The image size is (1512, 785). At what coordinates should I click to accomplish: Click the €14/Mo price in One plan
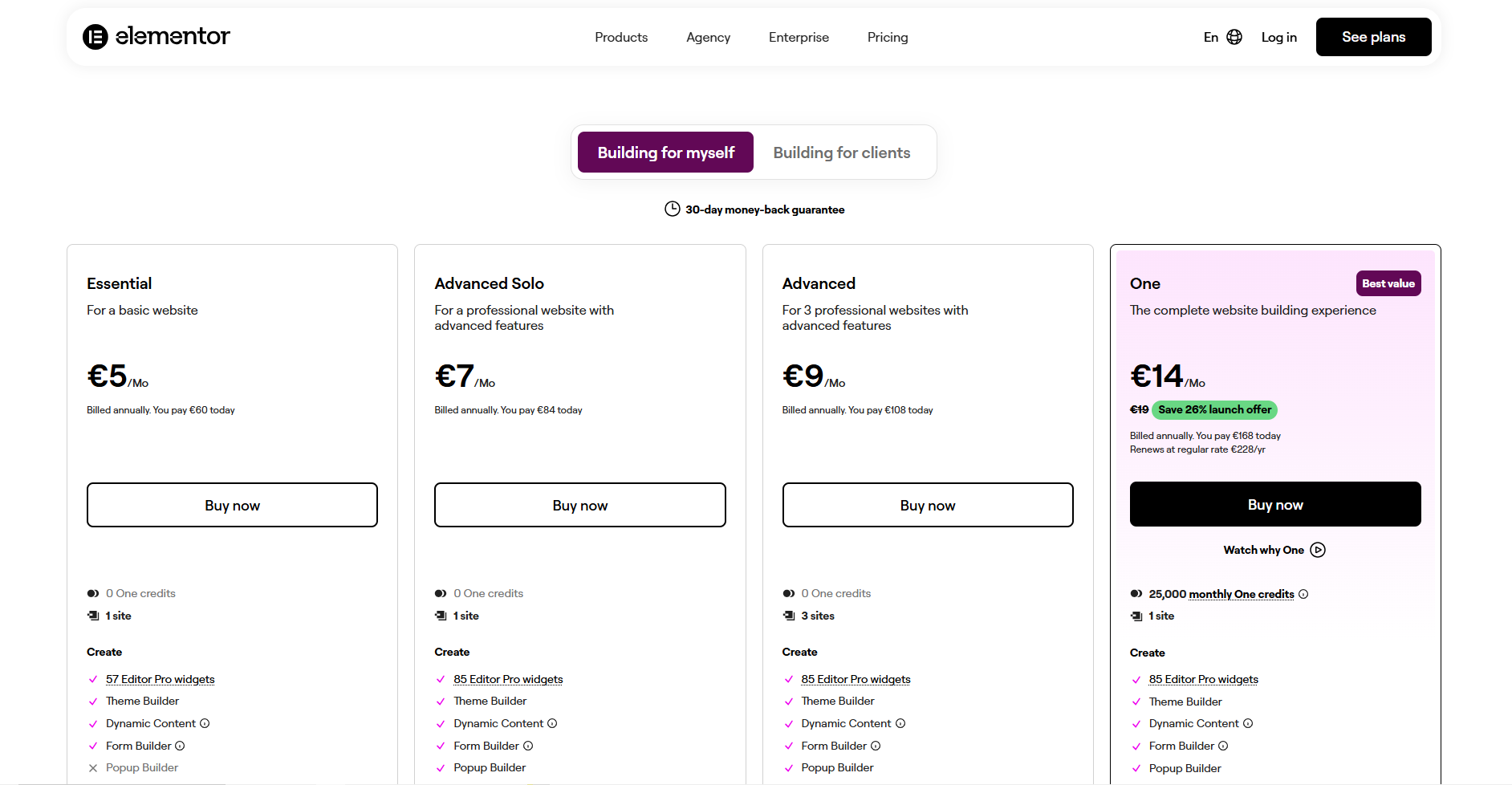1168,376
